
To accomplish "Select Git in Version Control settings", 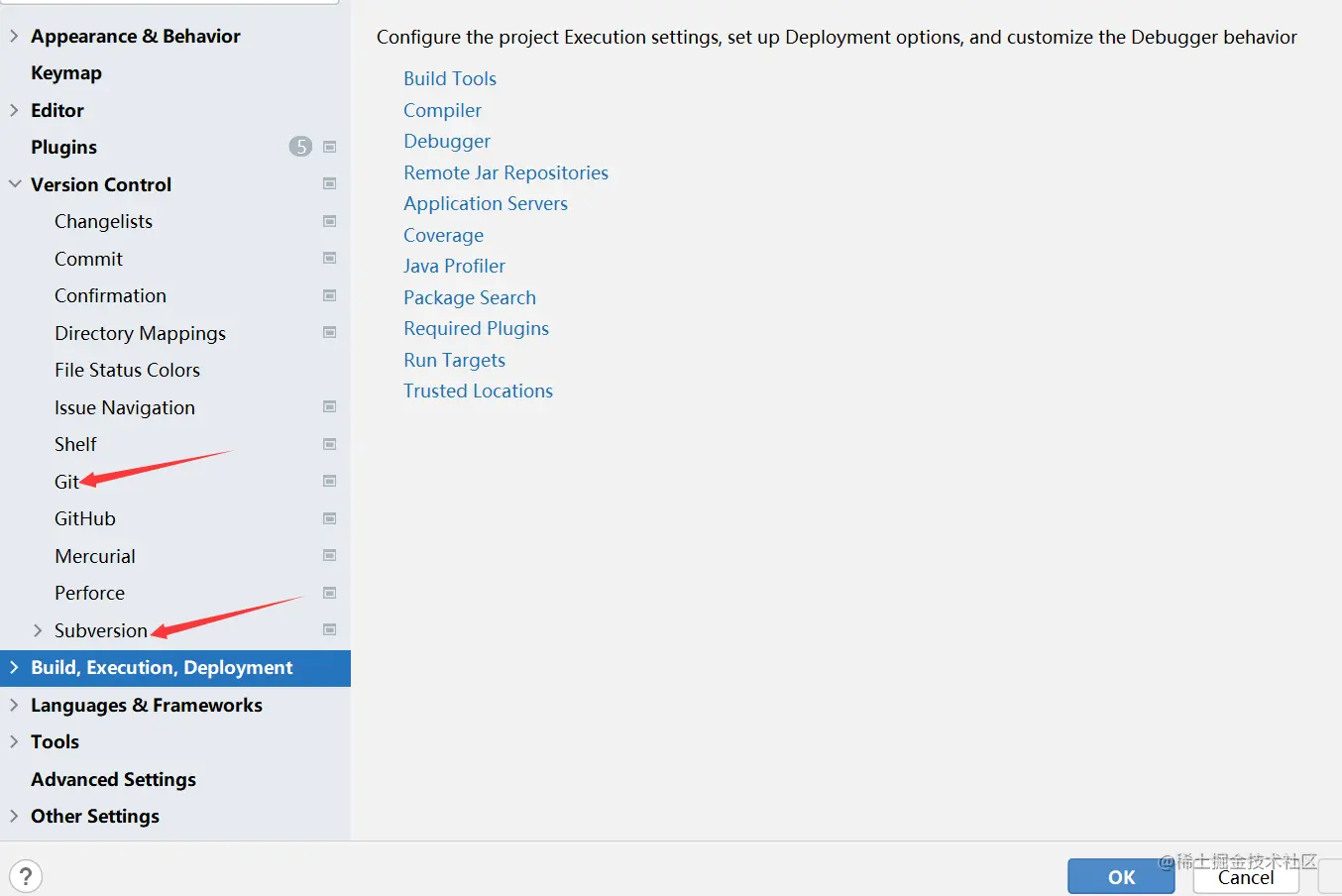I will (x=66, y=482).
